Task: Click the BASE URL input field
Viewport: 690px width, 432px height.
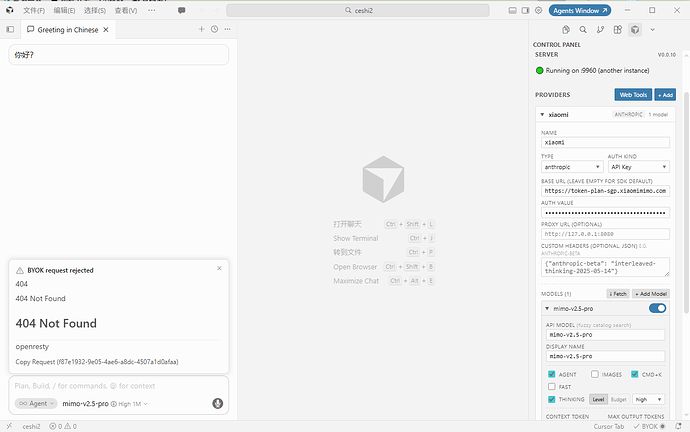Action: pyautogui.click(x=605, y=190)
